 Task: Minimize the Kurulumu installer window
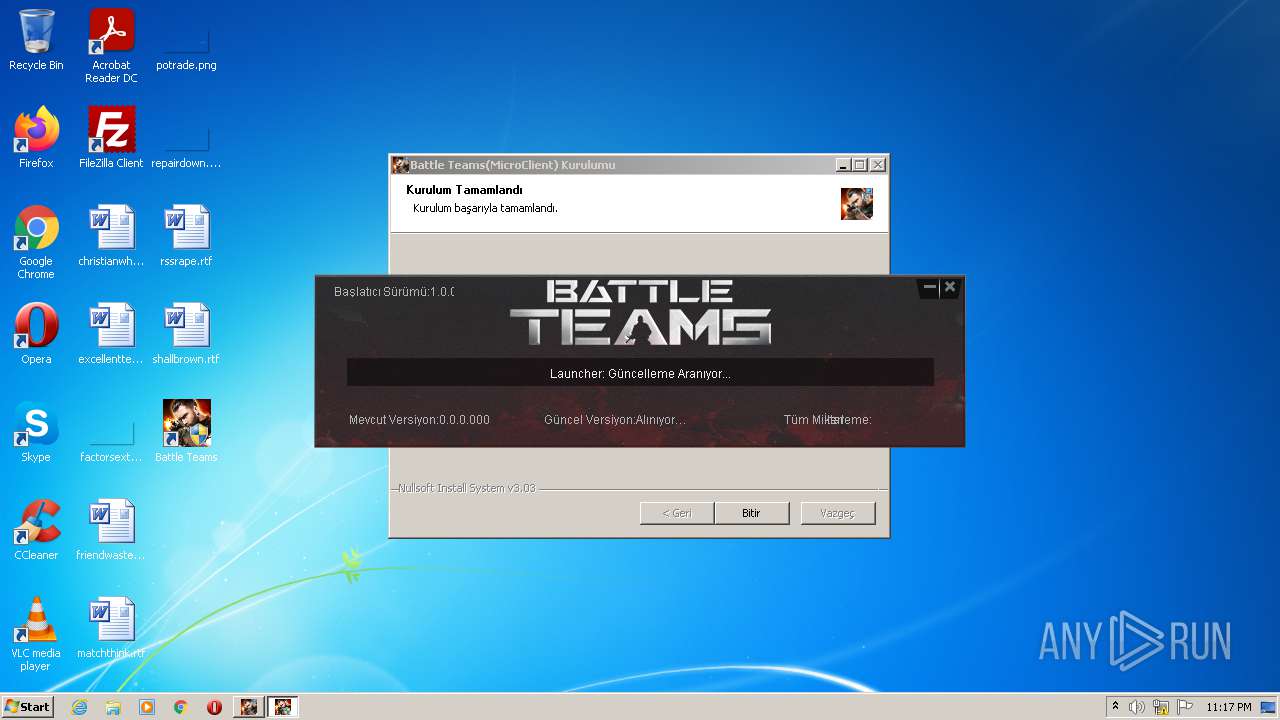(x=843, y=165)
